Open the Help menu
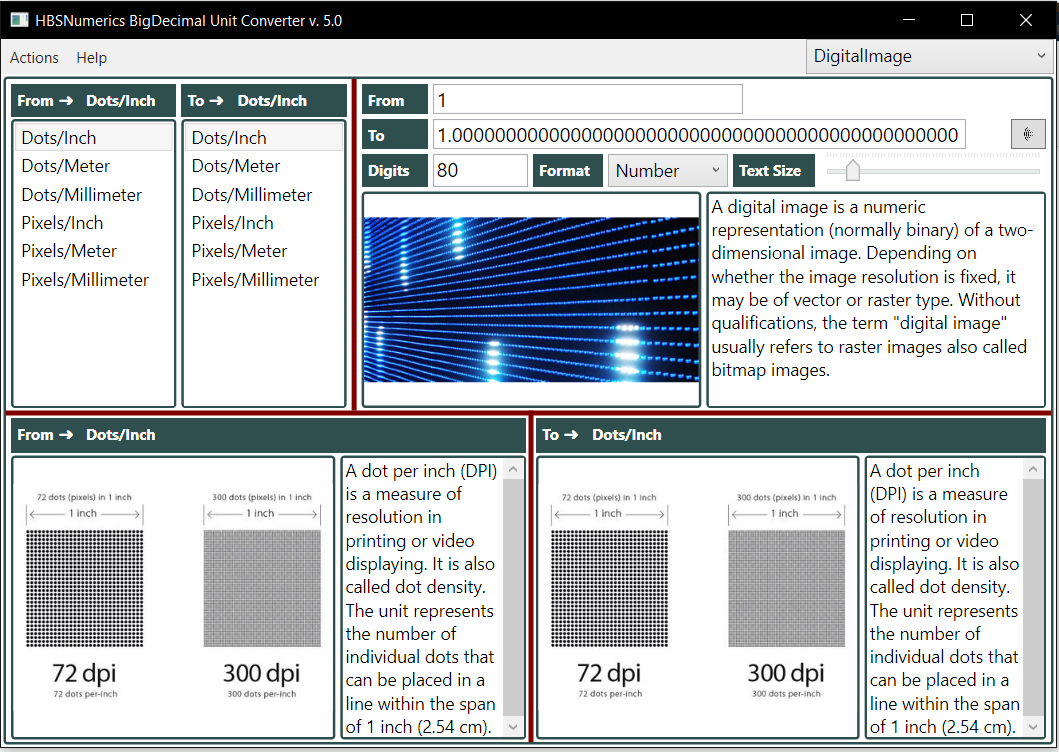 (x=91, y=58)
